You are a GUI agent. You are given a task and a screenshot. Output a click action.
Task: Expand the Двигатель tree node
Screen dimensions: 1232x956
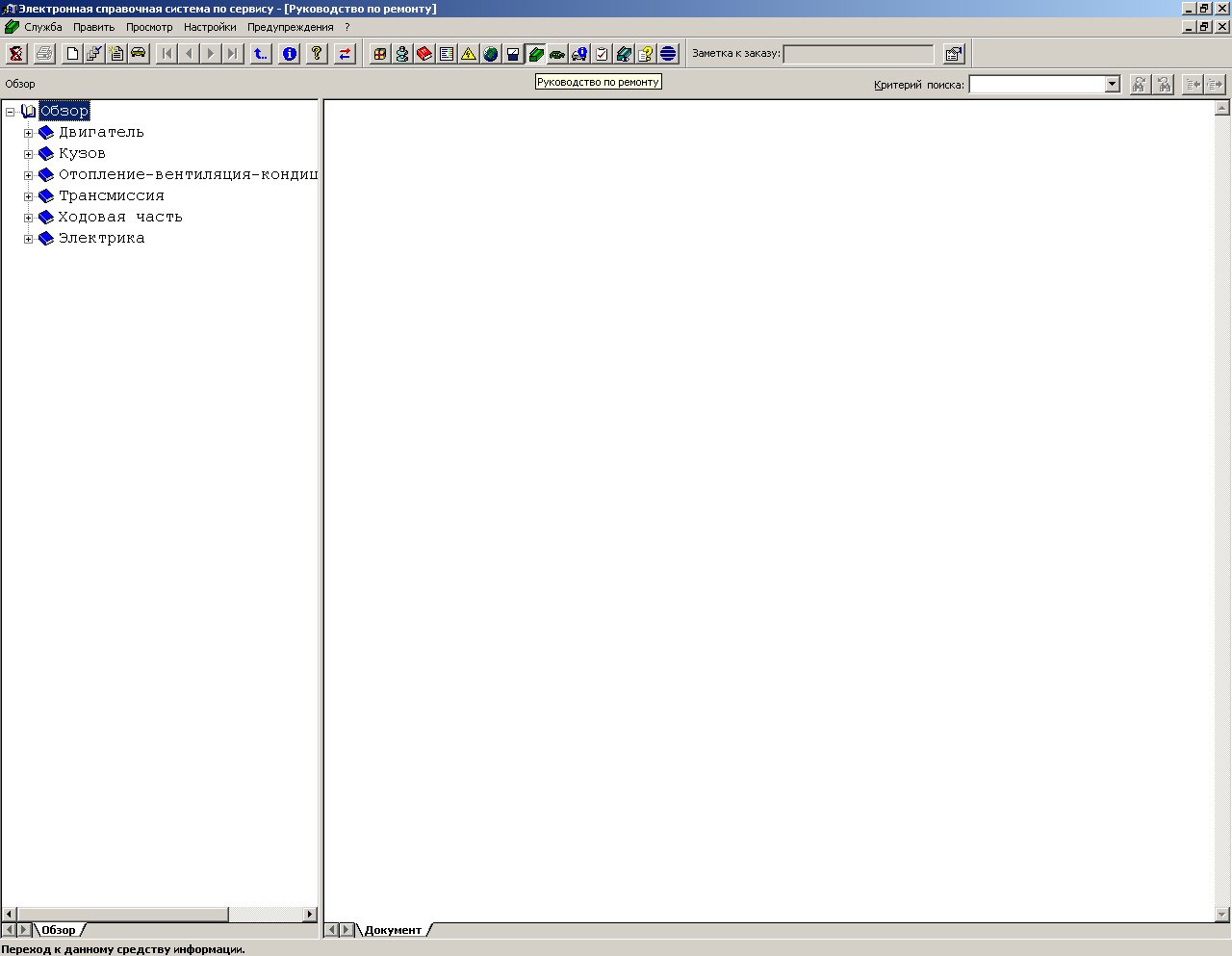[29, 133]
